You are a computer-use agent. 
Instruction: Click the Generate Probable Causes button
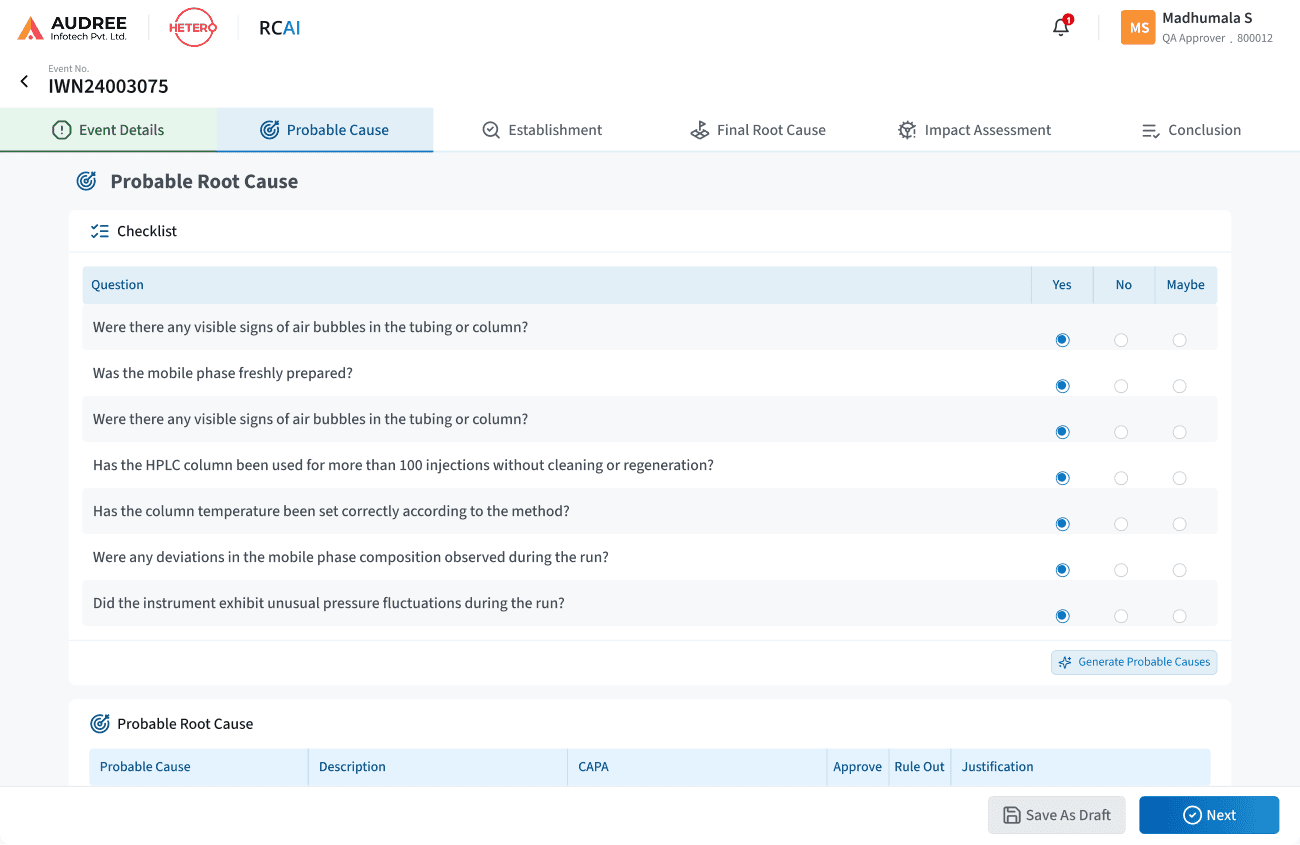[1133, 661]
